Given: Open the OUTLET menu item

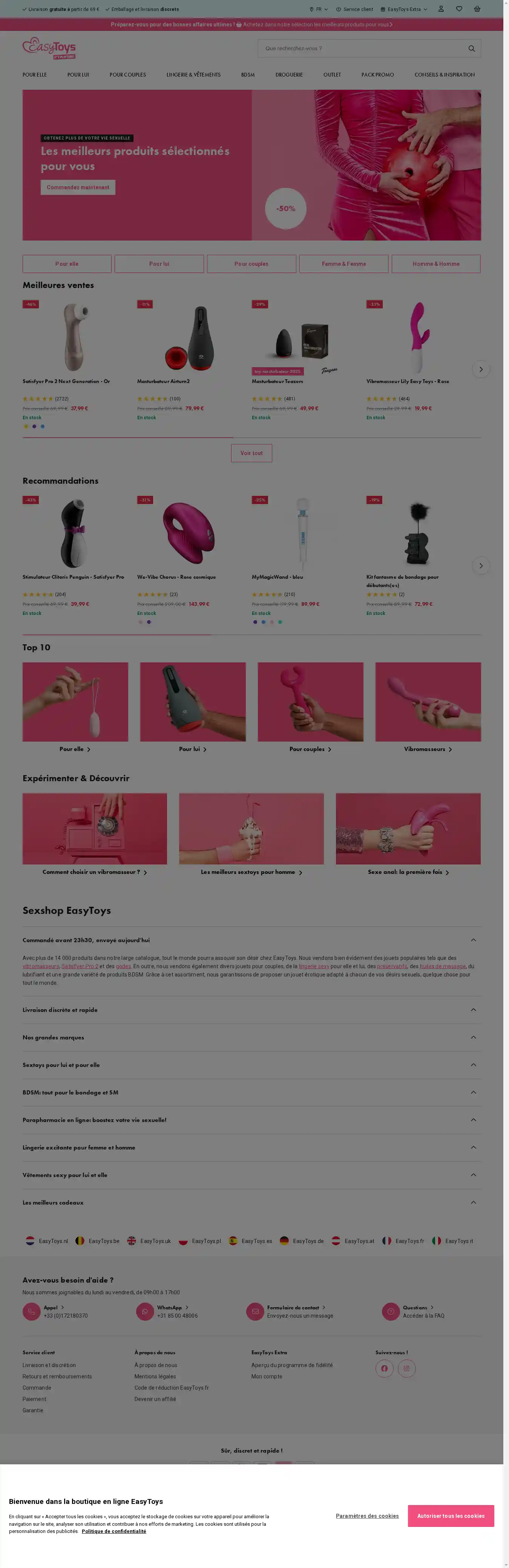Looking at the screenshot, I should pyautogui.click(x=332, y=75).
